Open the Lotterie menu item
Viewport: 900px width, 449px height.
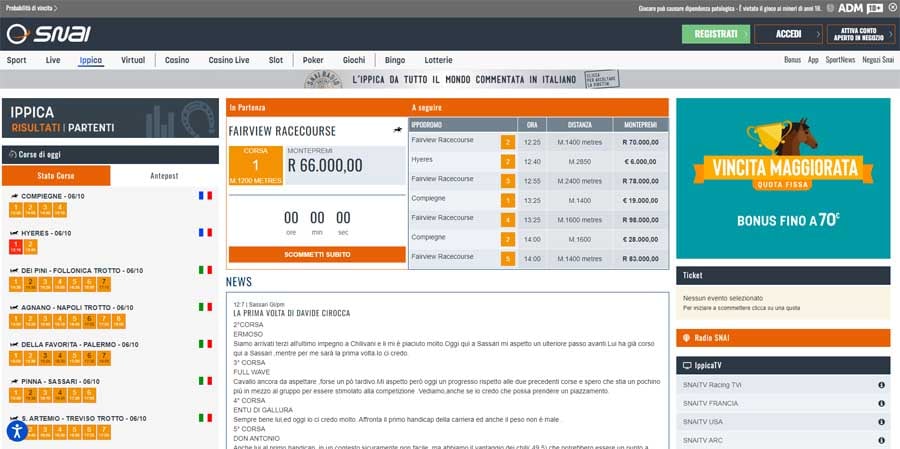(x=439, y=60)
